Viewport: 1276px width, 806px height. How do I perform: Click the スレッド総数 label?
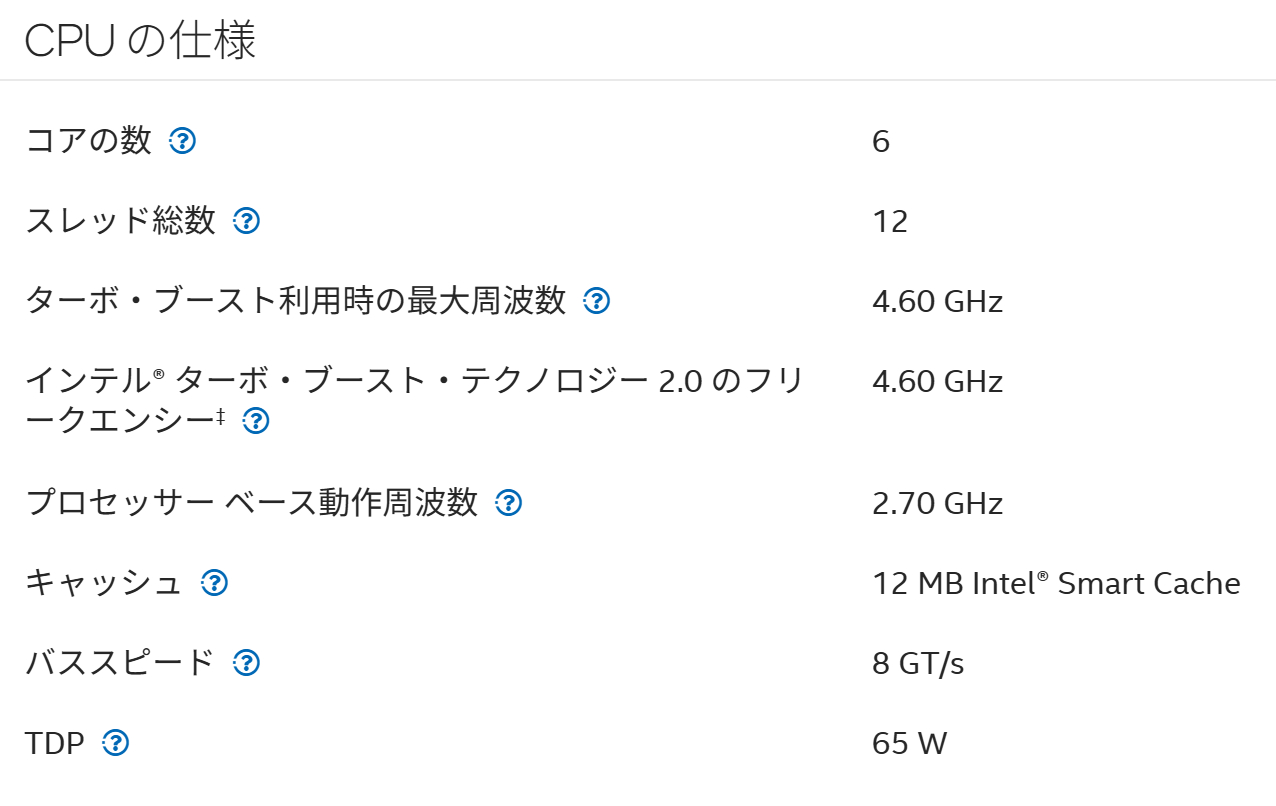coord(120,221)
